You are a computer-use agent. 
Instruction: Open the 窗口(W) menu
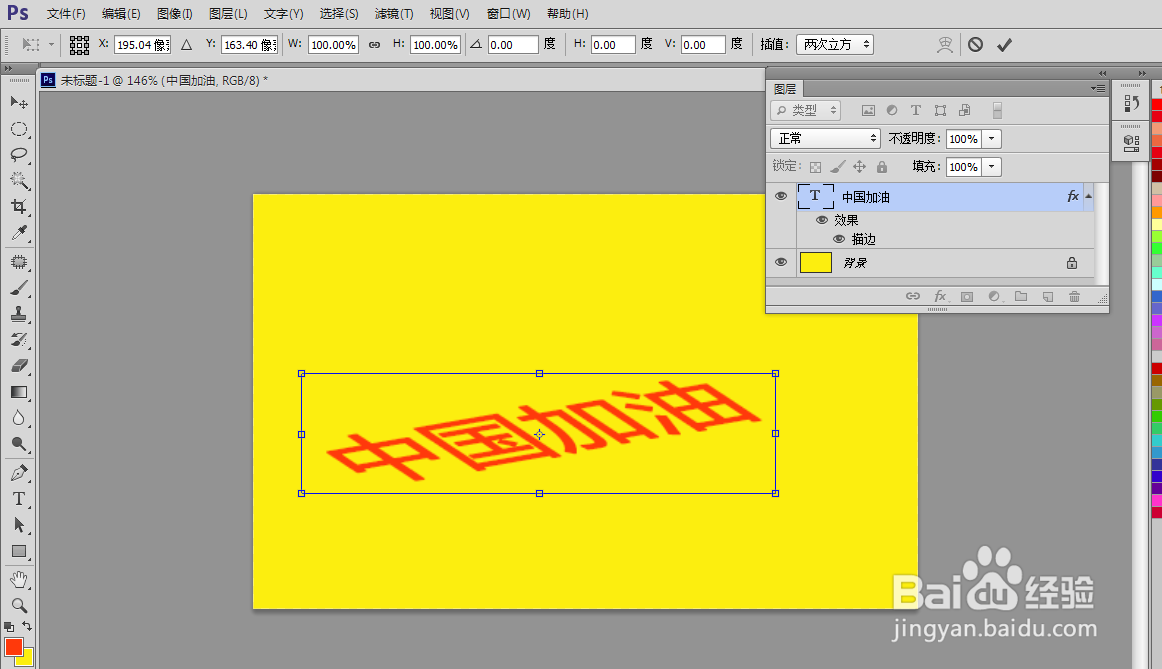coord(508,14)
